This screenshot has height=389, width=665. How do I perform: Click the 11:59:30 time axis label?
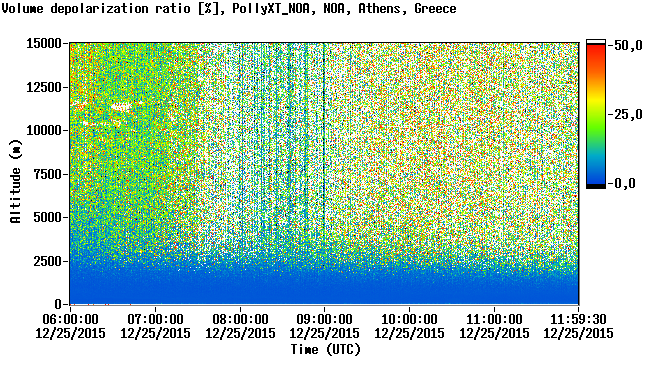(x=578, y=319)
